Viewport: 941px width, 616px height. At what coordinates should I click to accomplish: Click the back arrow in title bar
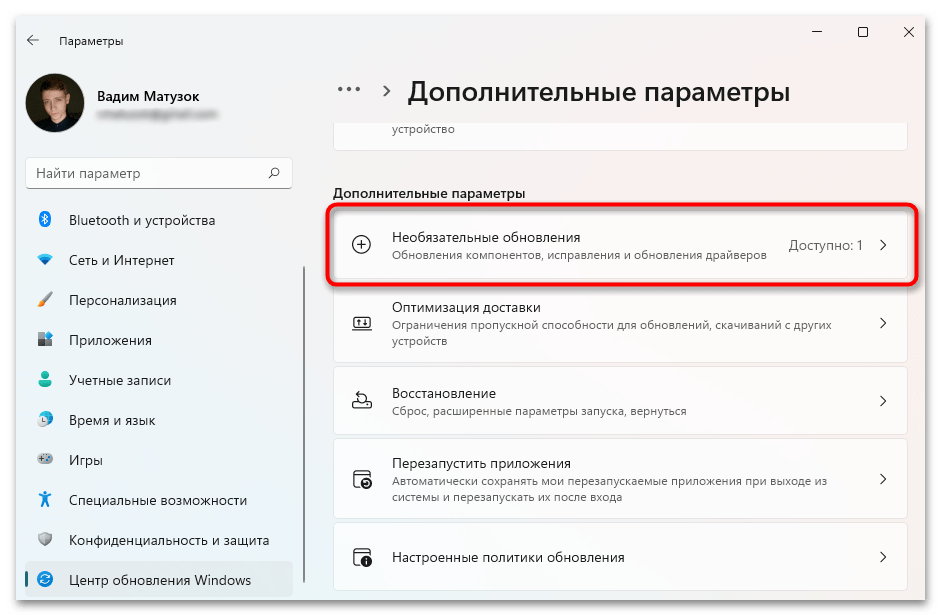pyautogui.click(x=33, y=41)
